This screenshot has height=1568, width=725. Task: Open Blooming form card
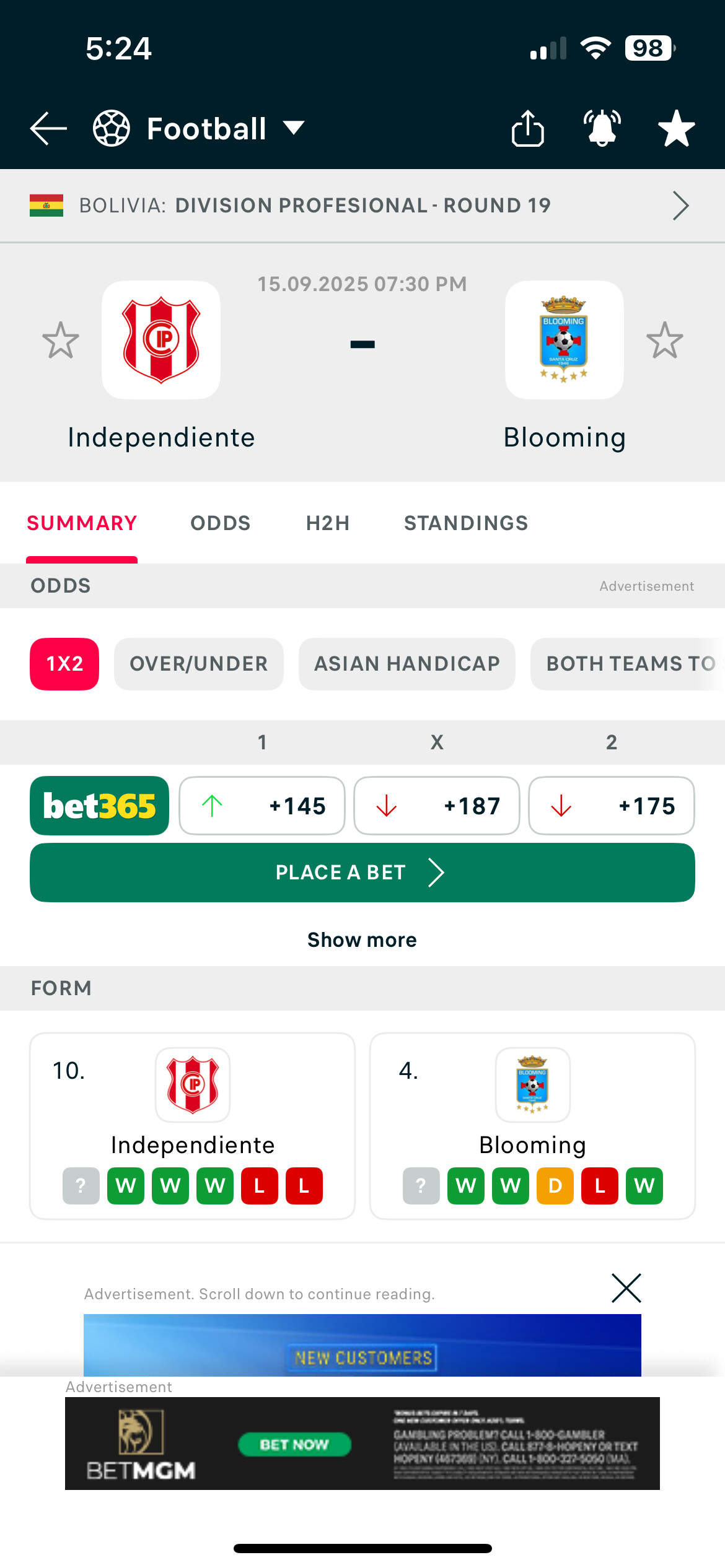(x=532, y=1125)
